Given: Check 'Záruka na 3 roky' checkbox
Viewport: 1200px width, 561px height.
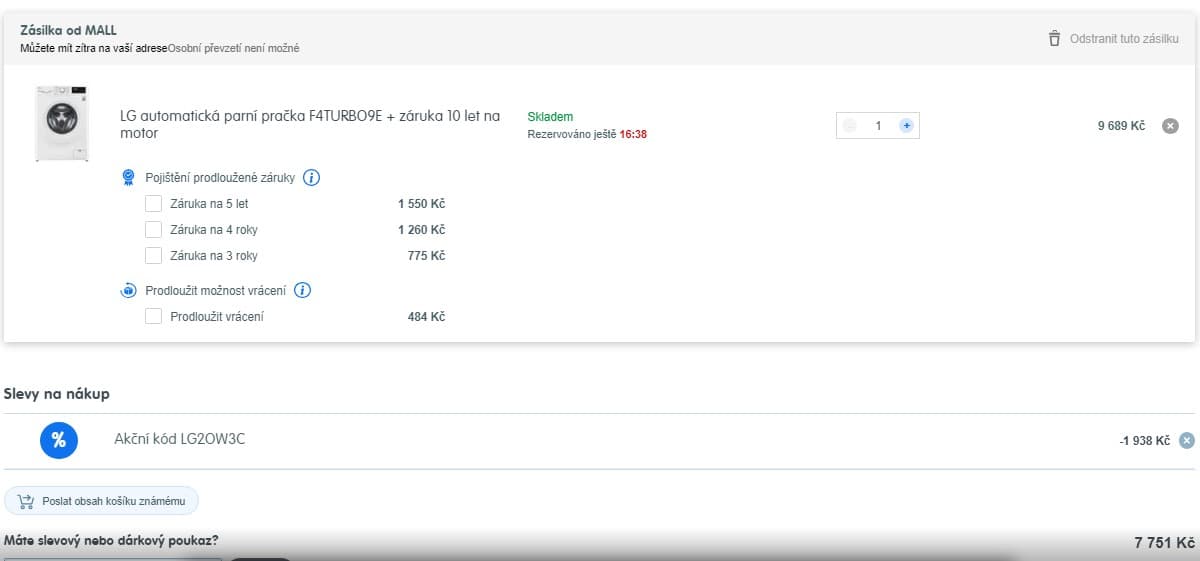Looking at the screenshot, I should pos(153,255).
